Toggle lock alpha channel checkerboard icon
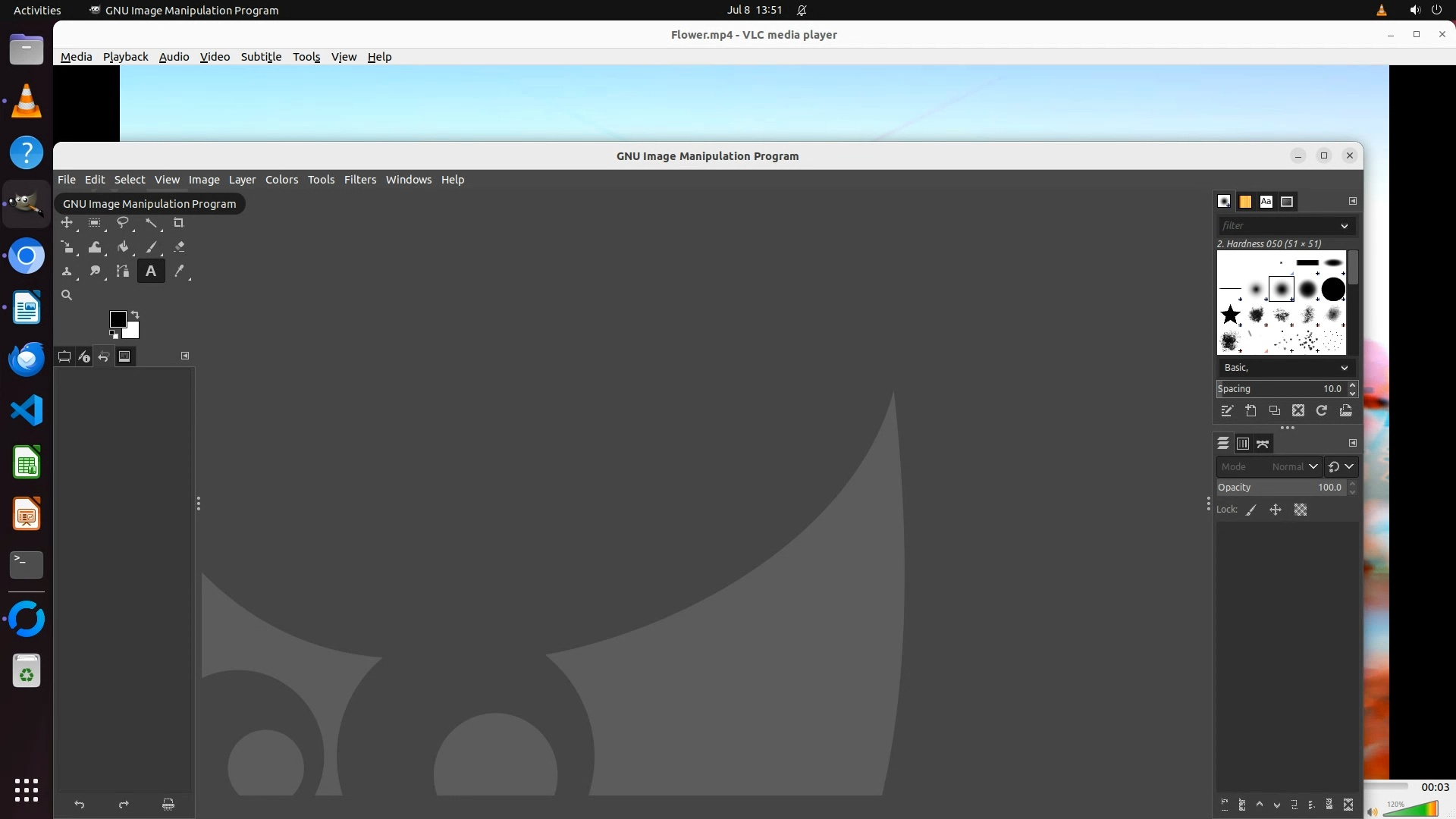 click(x=1301, y=510)
